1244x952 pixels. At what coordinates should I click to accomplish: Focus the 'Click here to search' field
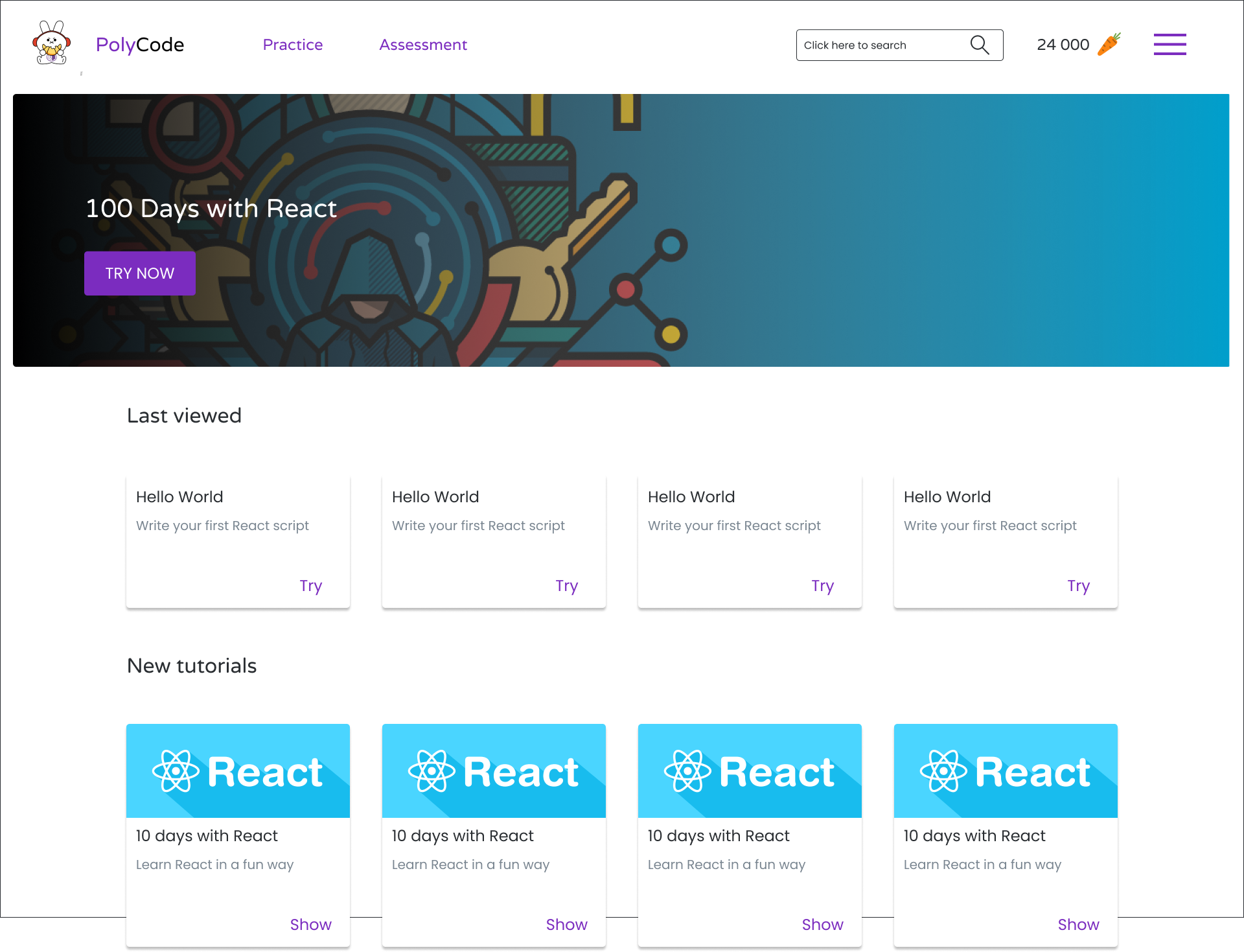click(x=881, y=45)
